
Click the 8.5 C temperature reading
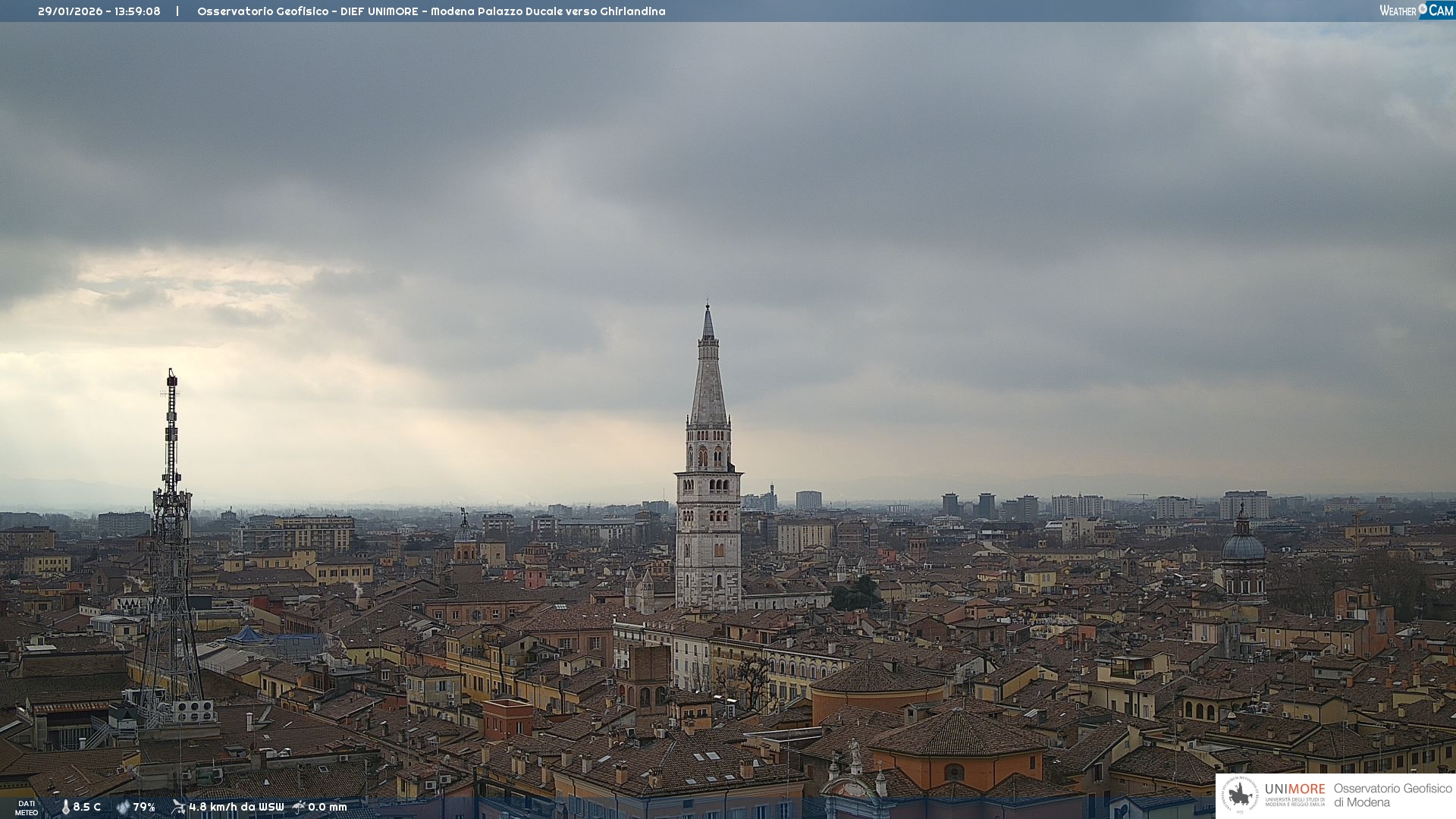[x=87, y=807]
